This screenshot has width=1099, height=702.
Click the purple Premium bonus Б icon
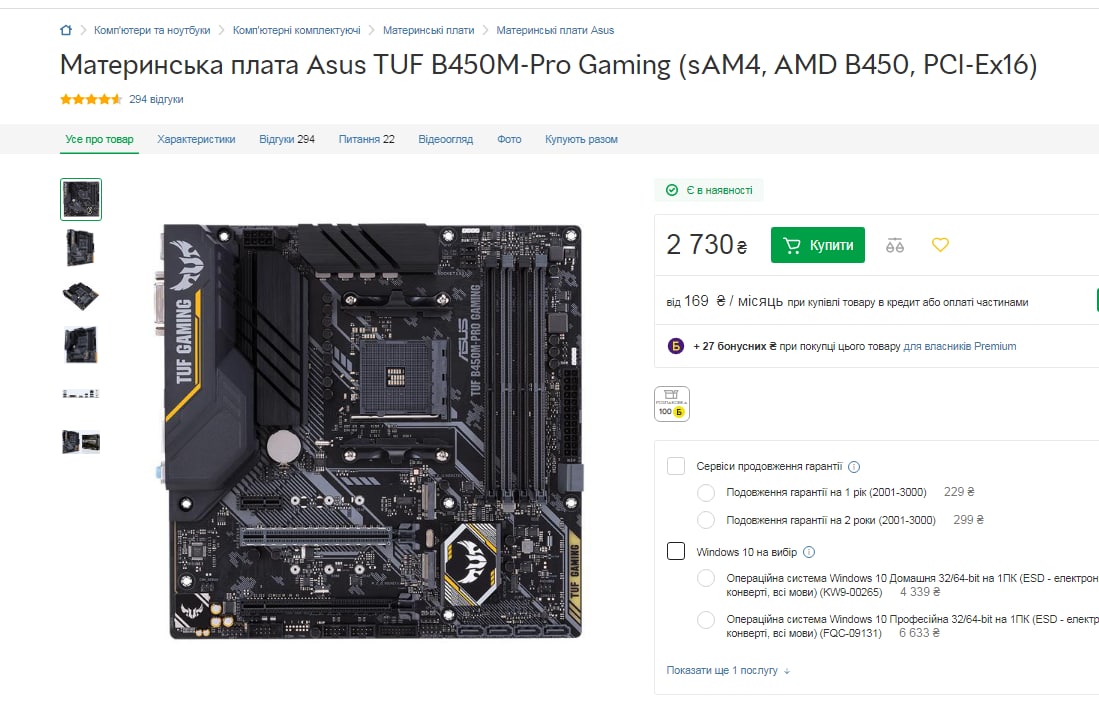click(676, 346)
